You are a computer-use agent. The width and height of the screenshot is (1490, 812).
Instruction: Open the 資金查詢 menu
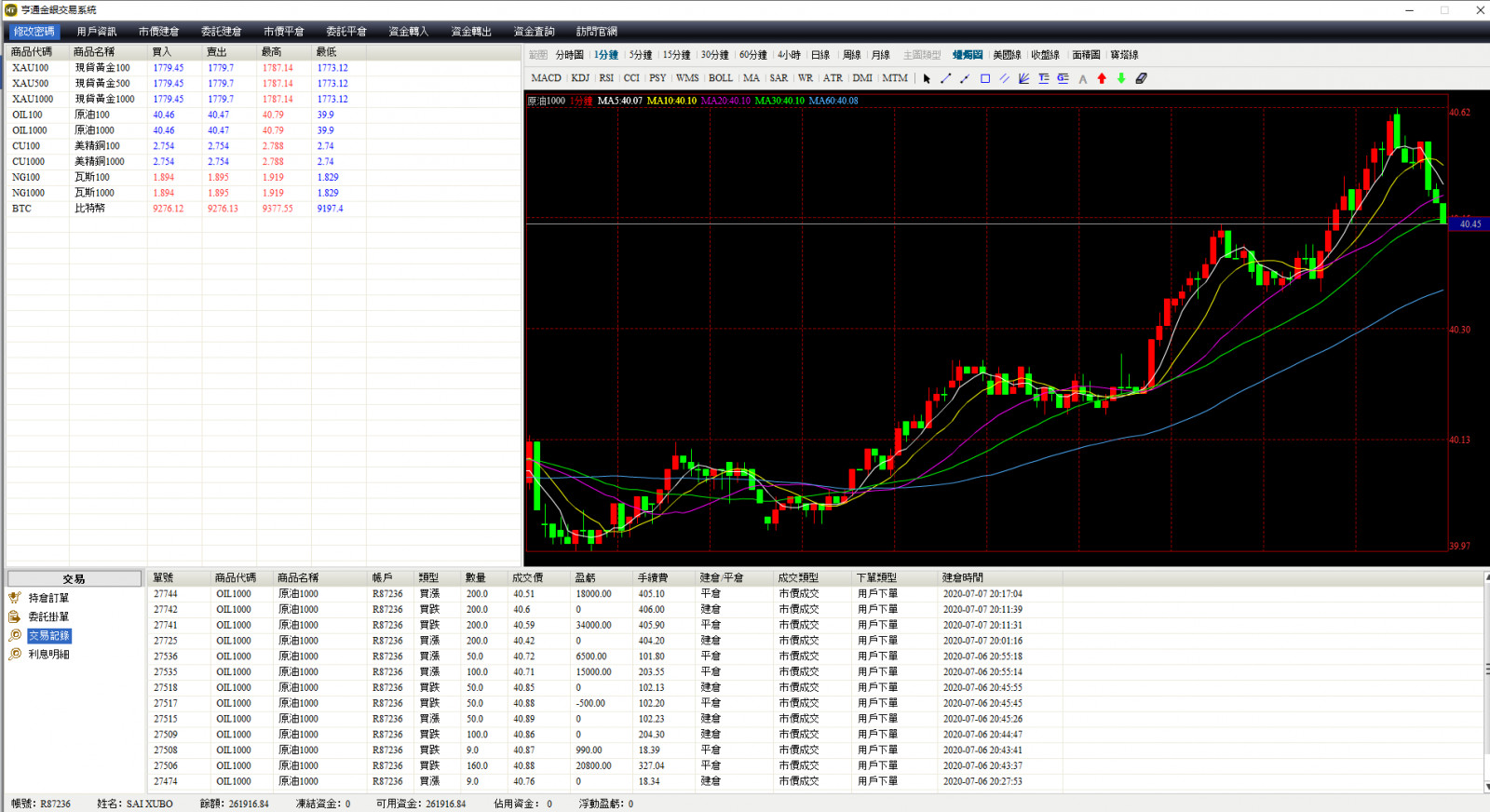[534, 32]
